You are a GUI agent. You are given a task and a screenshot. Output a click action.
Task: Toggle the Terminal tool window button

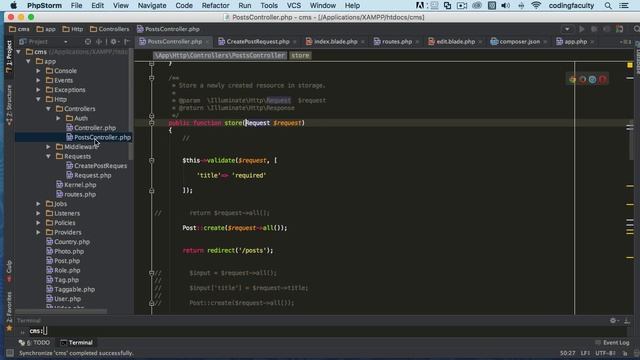pyautogui.click(x=76, y=342)
